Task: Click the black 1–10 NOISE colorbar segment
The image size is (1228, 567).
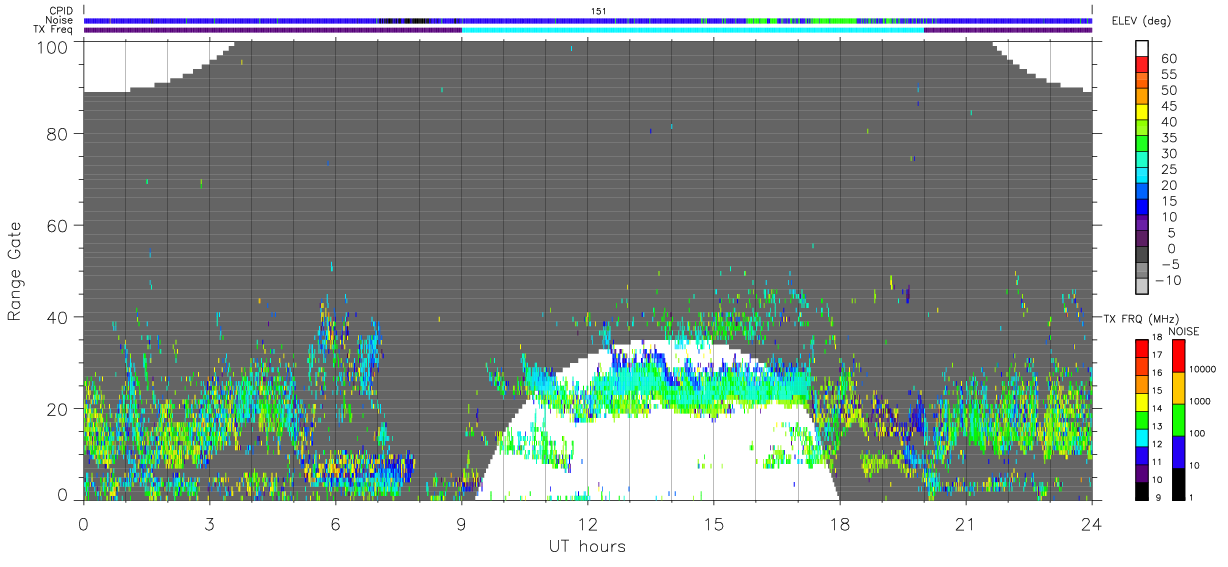Action: point(1178,484)
